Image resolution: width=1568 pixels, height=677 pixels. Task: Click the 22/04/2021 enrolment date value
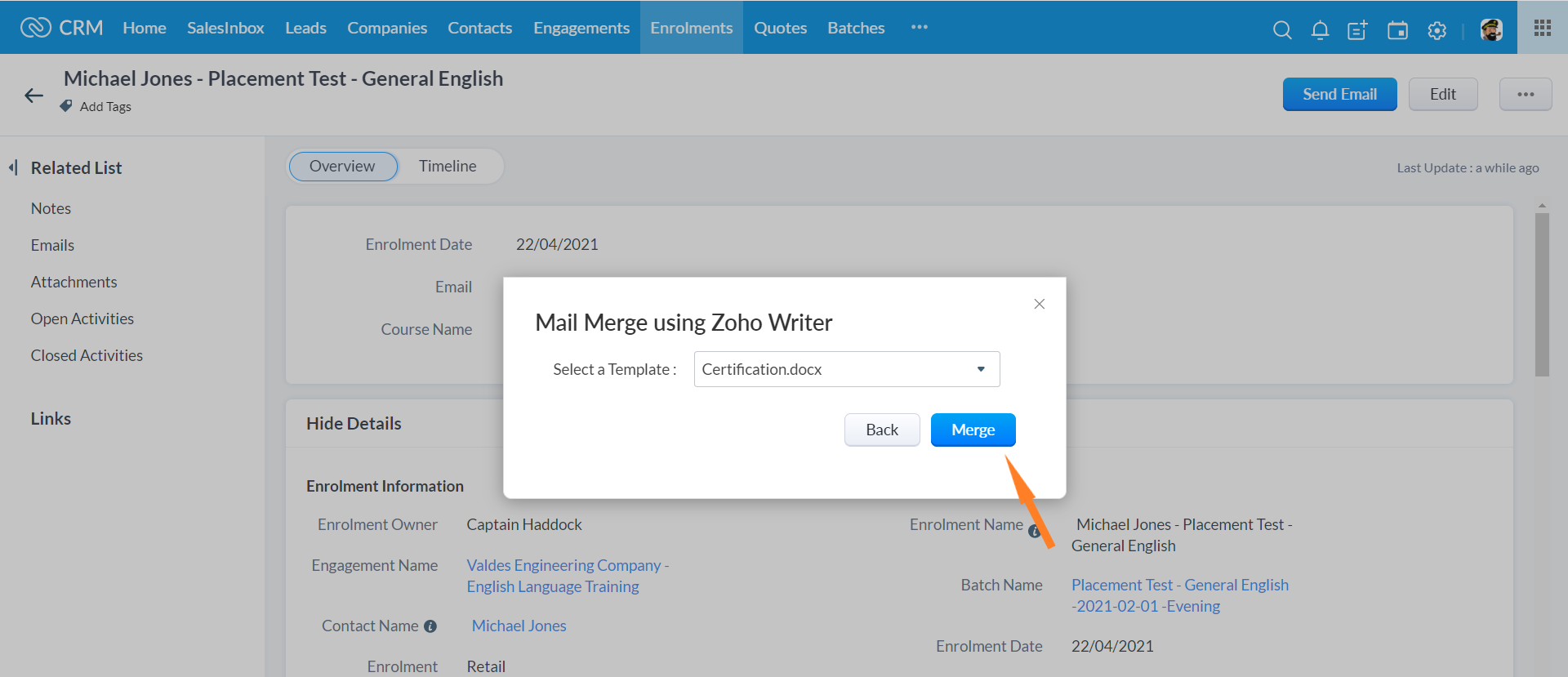click(x=557, y=244)
